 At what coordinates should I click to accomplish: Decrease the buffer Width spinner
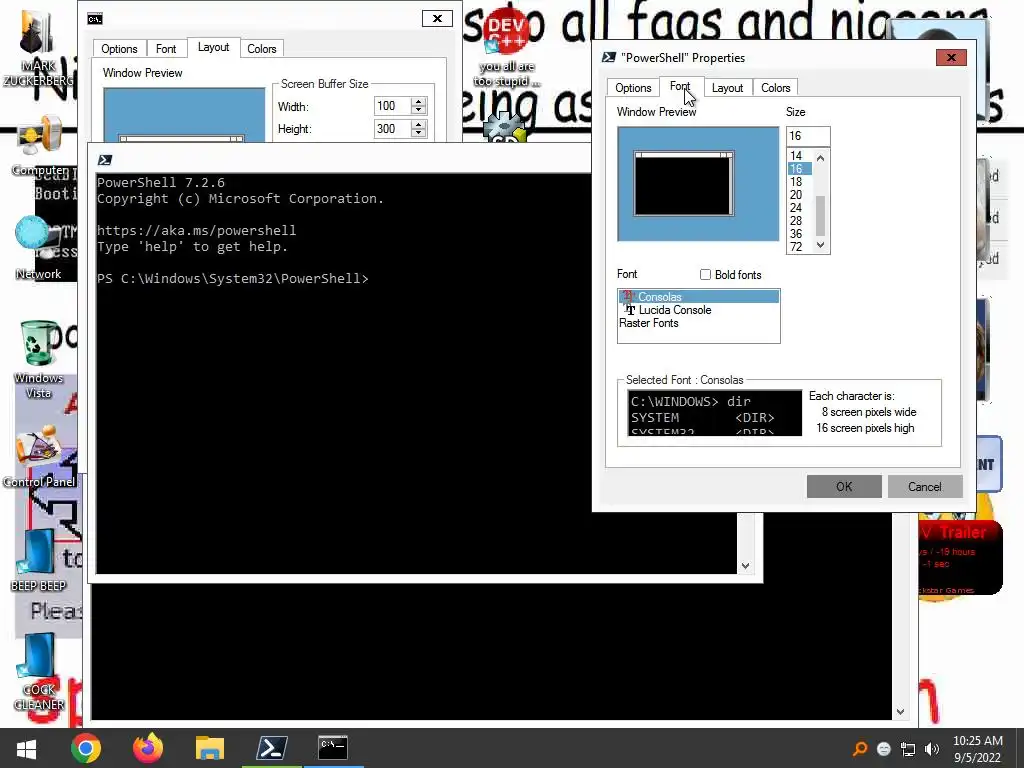click(x=419, y=110)
